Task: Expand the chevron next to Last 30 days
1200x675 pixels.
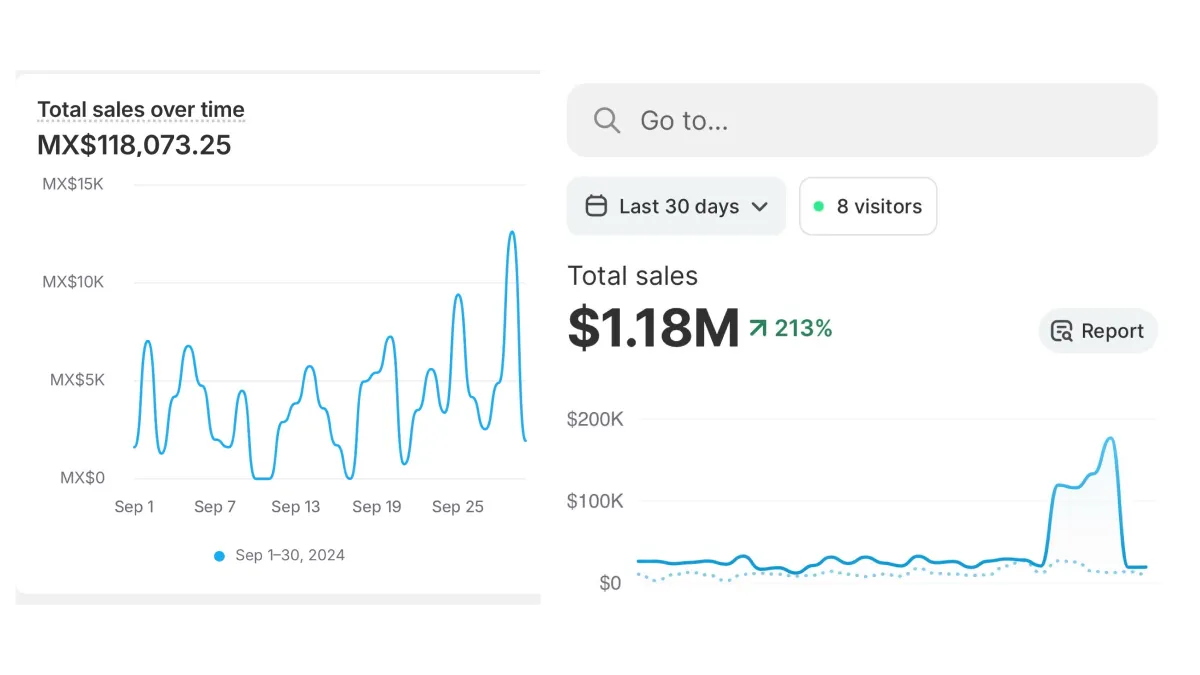Action: [x=759, y=207]
